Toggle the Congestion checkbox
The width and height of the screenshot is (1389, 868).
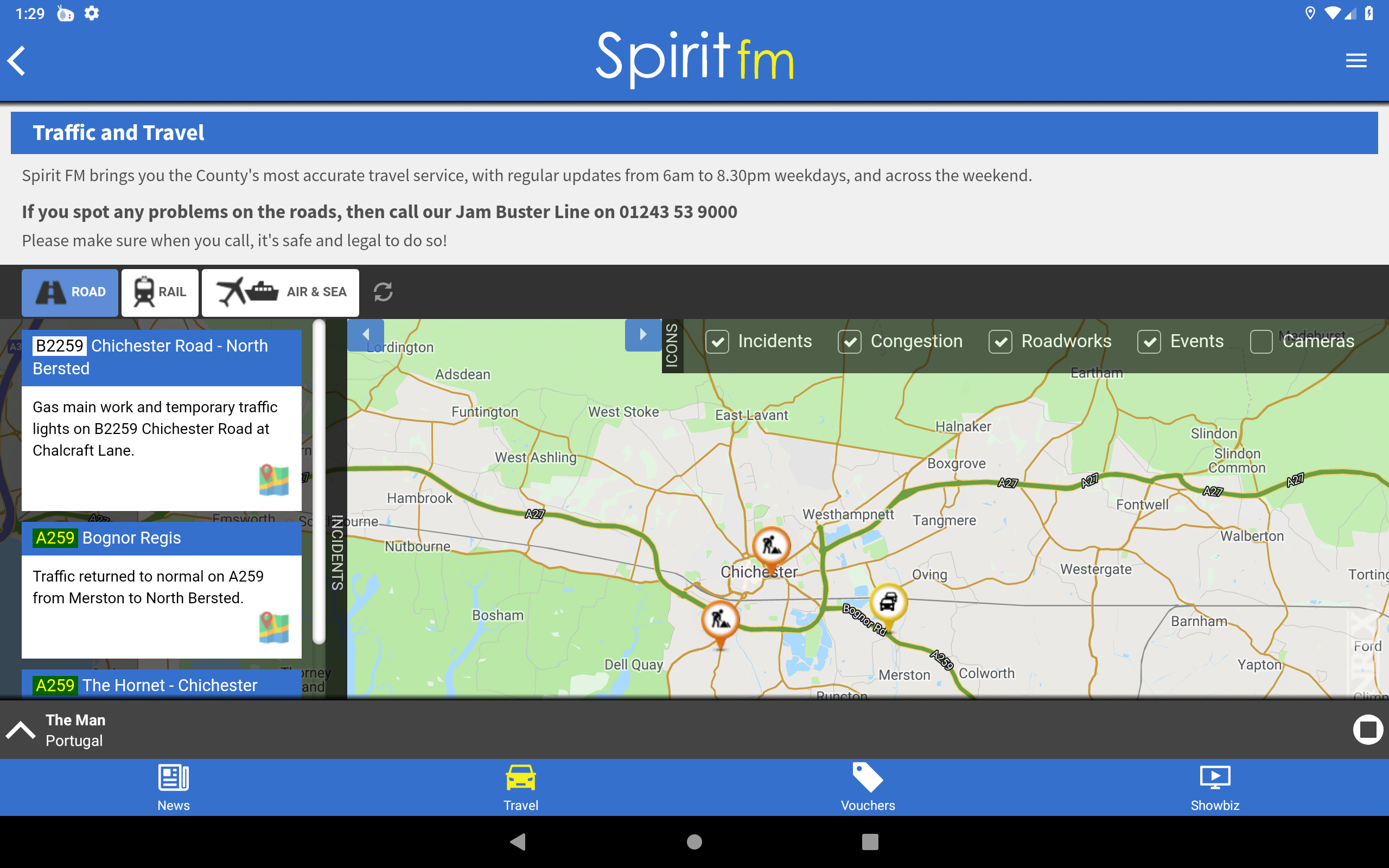coord(850,342)
